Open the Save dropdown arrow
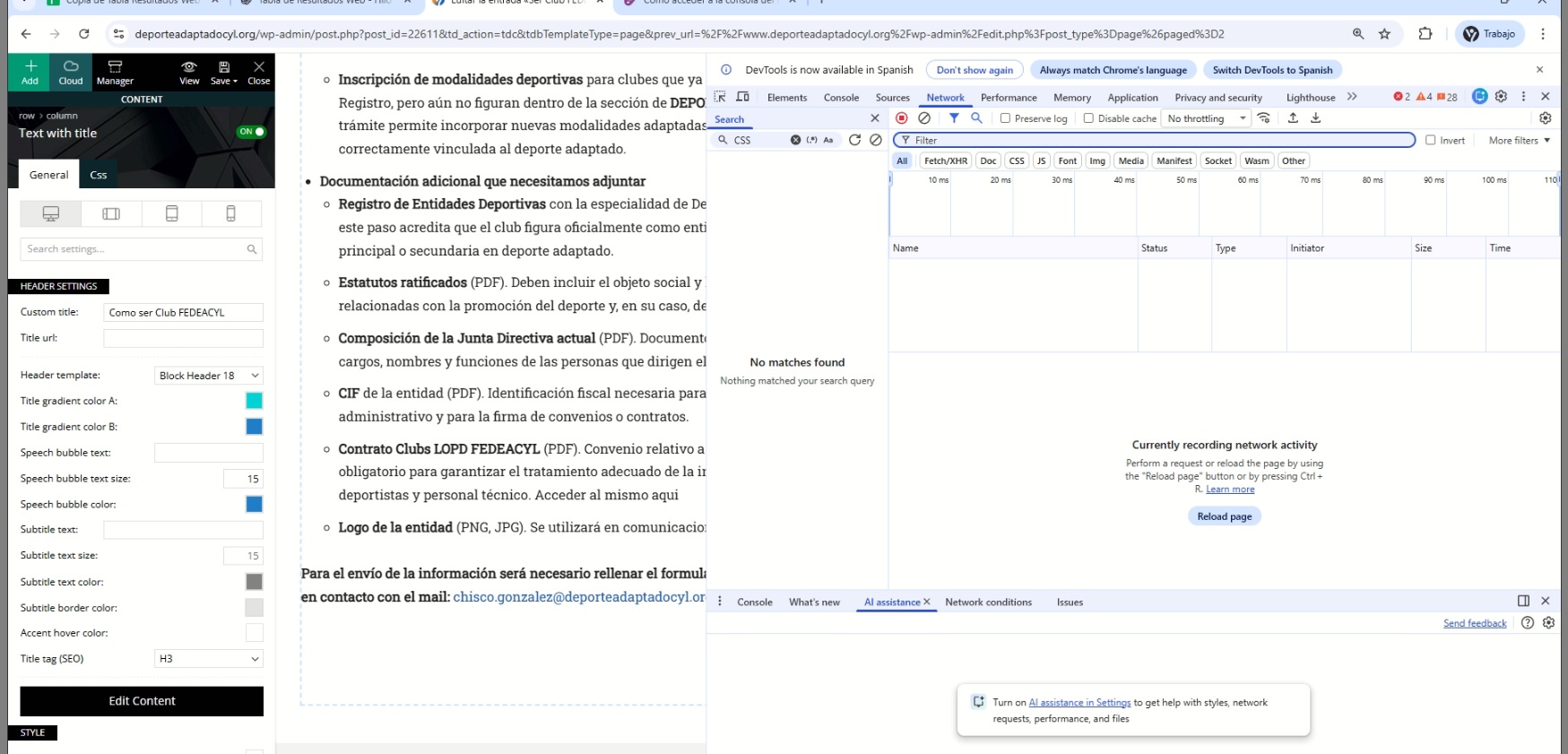 tap(235, 82)
